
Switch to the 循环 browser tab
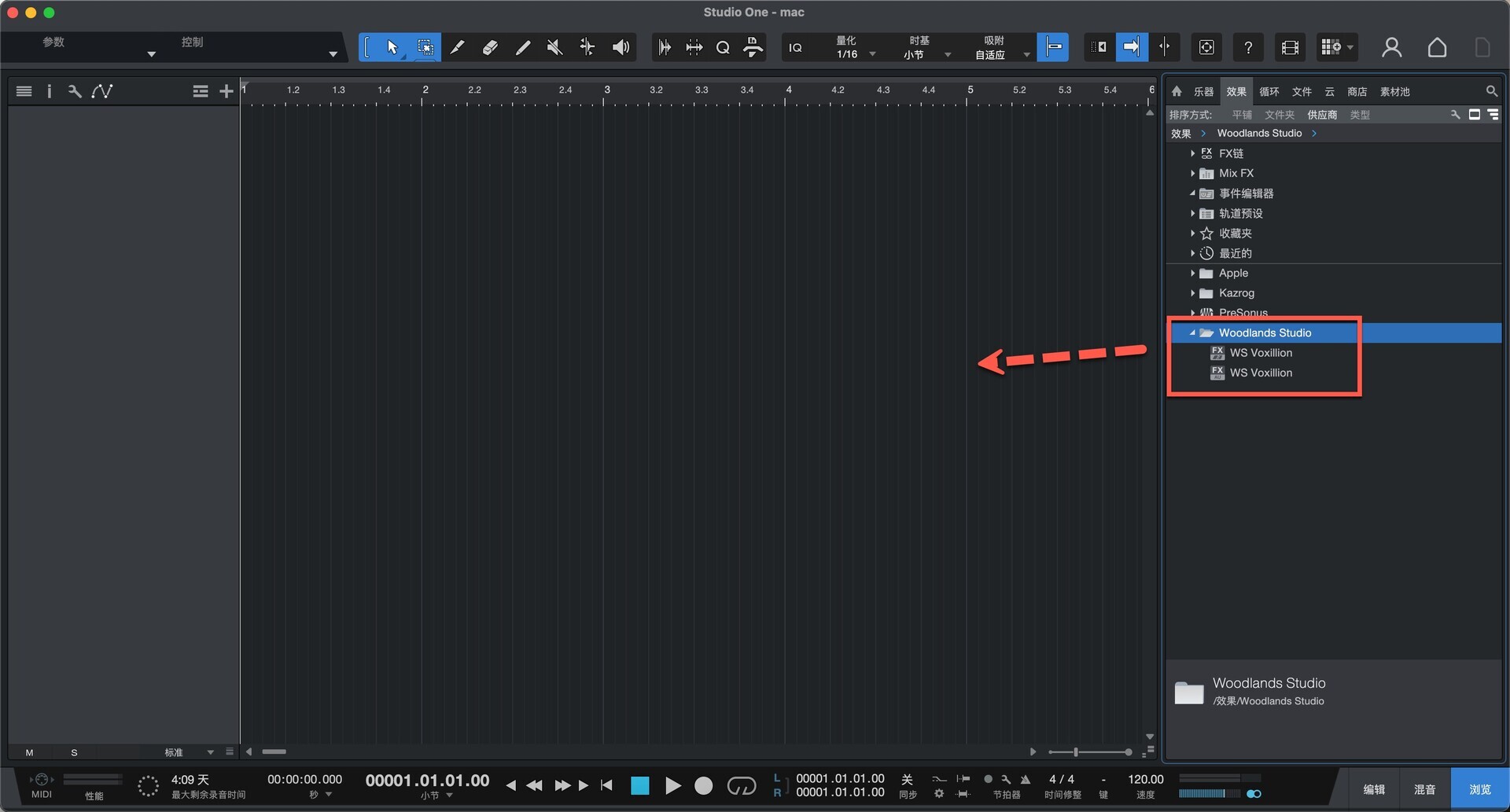coord(1269,92)
